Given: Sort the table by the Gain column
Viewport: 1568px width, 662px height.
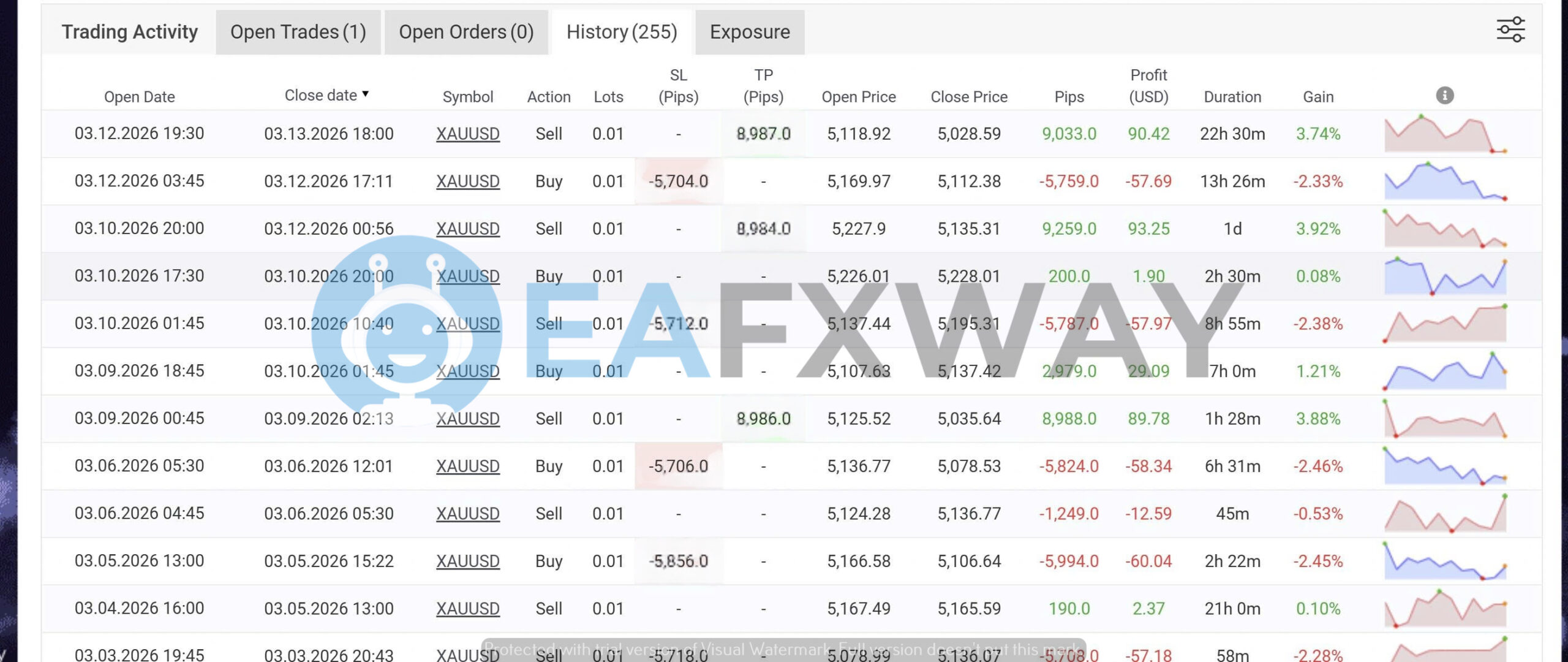Looking at the screenshot, I should click(x=1318, y=96).
